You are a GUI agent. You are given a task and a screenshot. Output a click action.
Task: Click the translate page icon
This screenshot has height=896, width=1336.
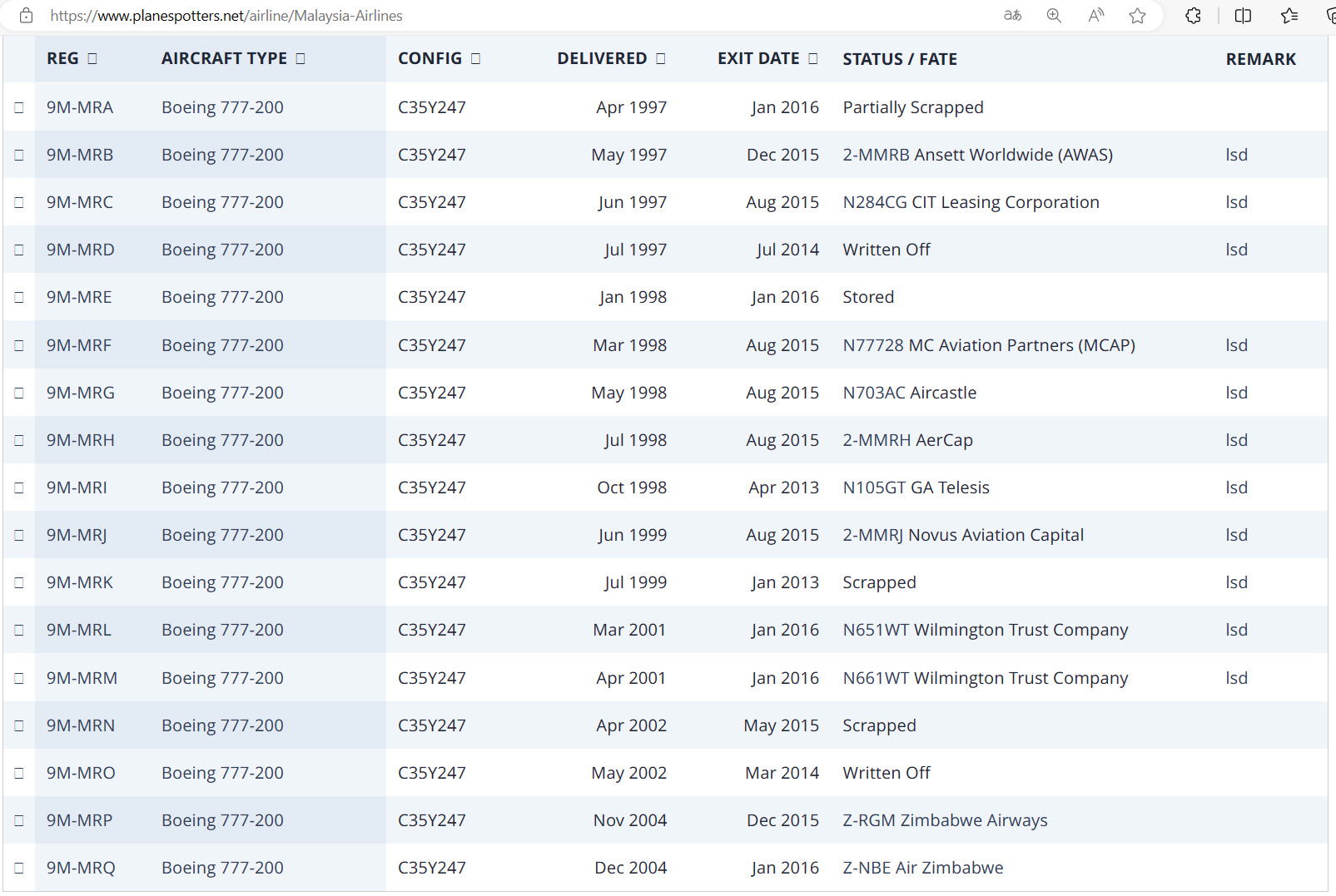(1012, 15)
